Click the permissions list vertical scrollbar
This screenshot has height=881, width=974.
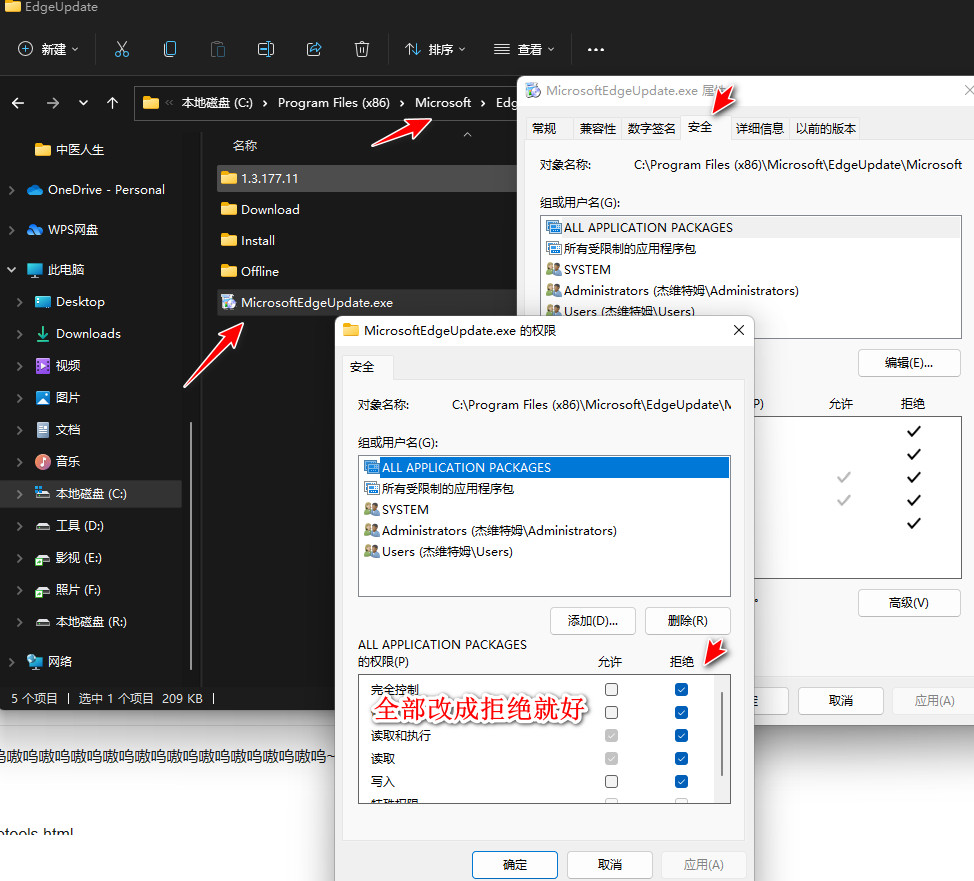click(722, 734)
